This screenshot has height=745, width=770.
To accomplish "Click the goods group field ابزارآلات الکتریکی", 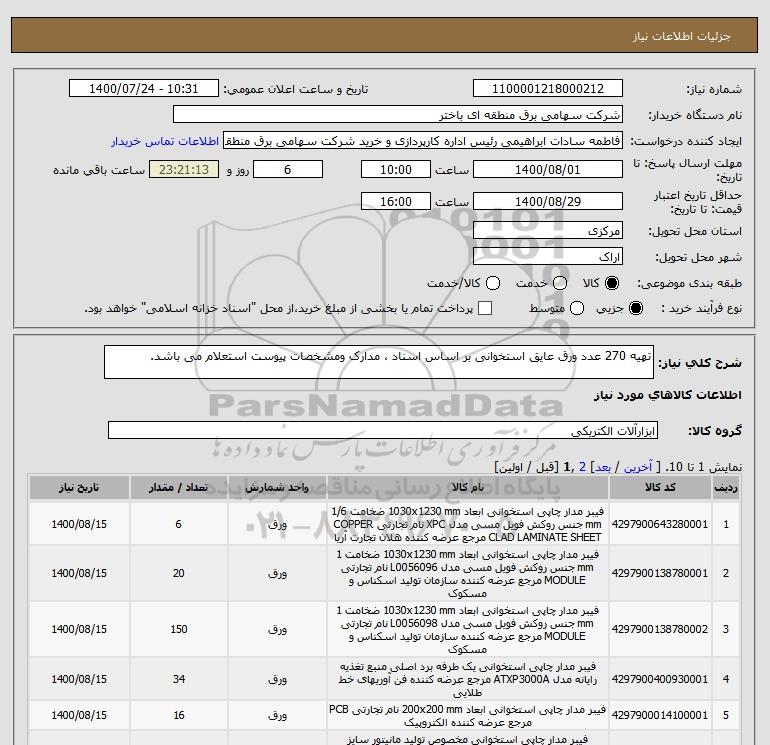I will click(383, 431).
